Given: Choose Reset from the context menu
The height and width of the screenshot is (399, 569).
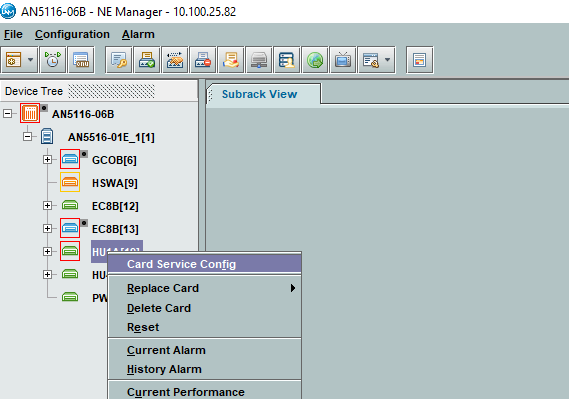Looking at the screenshot, I should pos(205,327).
